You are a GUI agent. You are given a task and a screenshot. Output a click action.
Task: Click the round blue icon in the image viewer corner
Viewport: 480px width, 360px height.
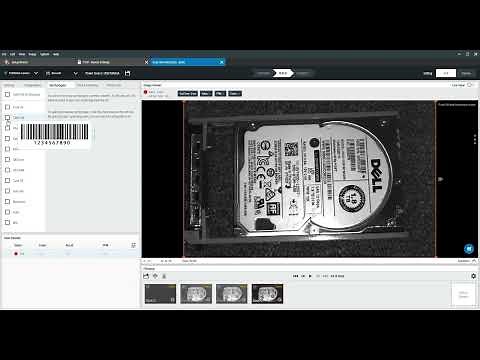[x=469, y=249]
